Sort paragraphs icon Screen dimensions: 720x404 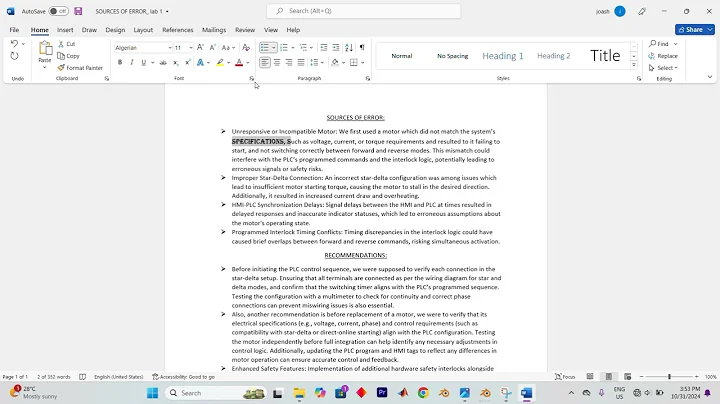coord(349,47)
